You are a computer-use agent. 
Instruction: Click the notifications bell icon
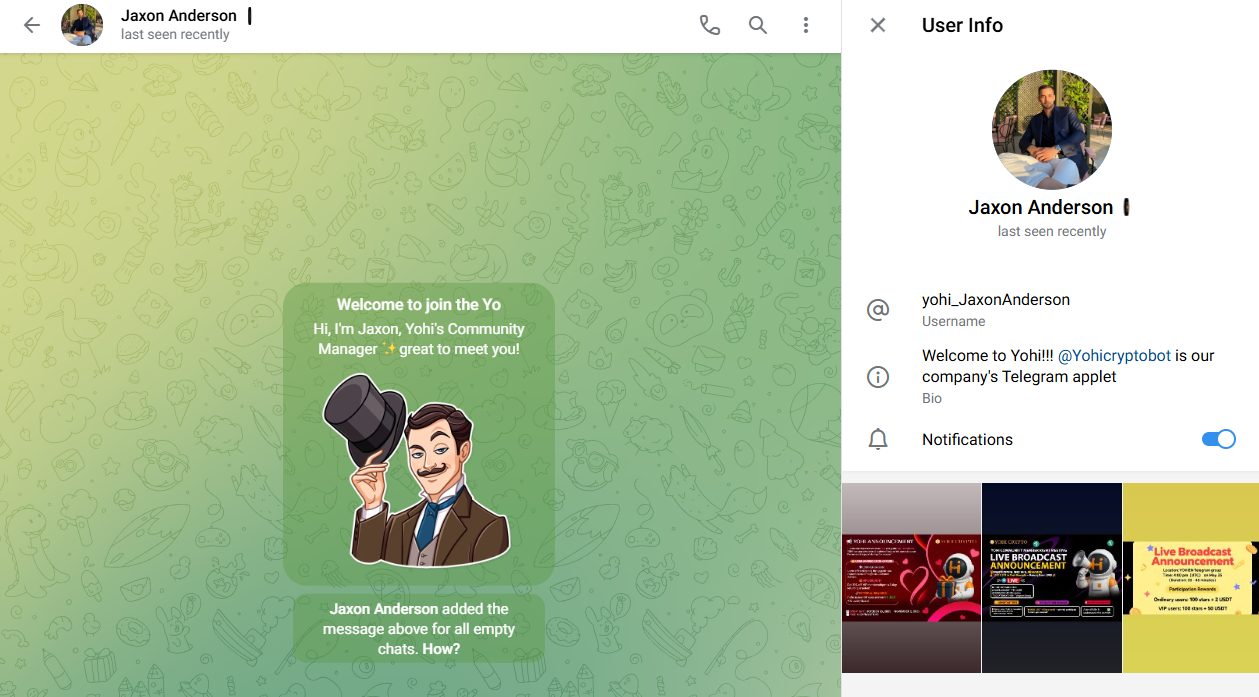(878, 440)
